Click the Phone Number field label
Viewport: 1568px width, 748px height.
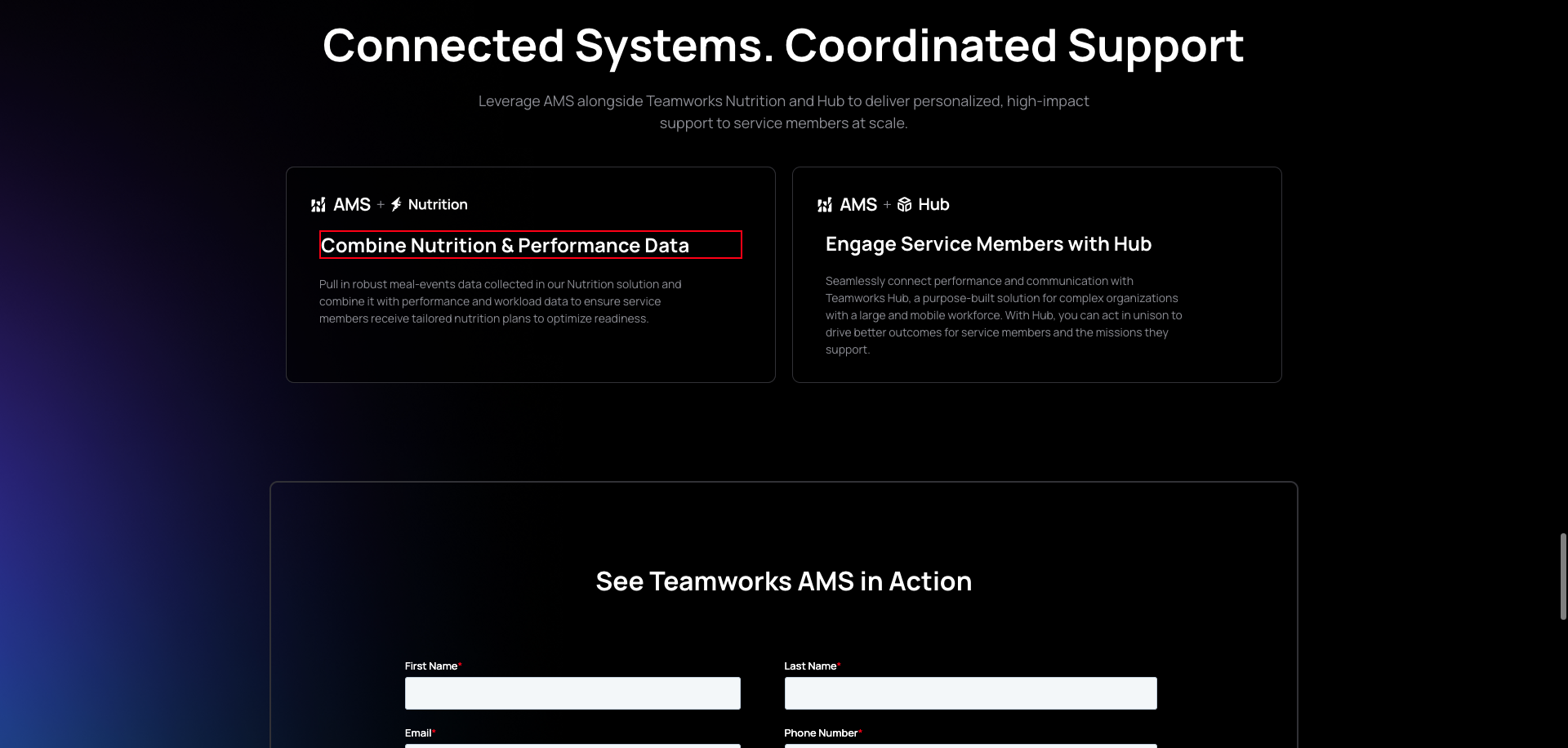pos(821,733)
